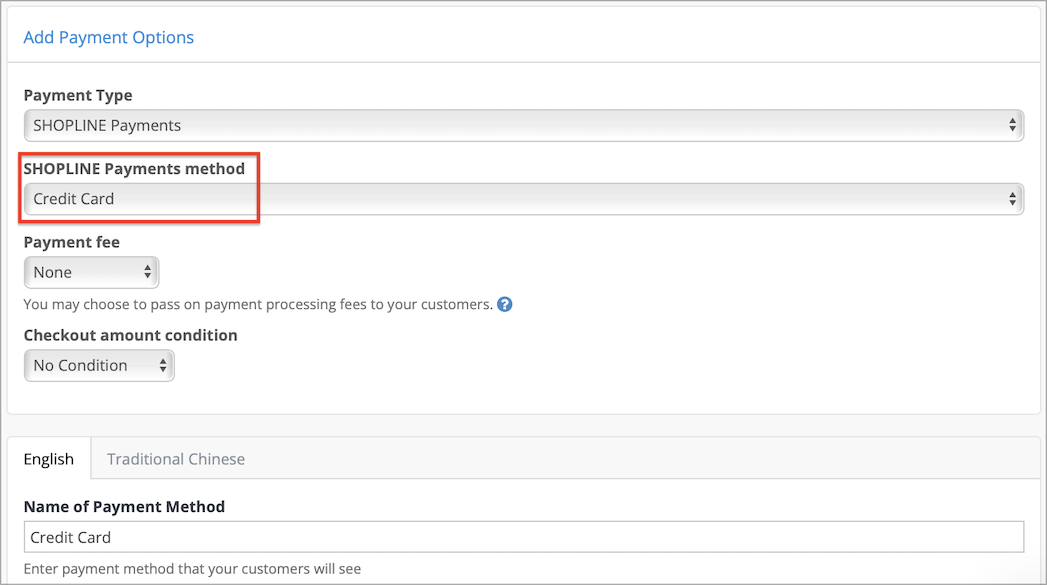Click the Credit Card value in method dropdown
The width and height of the screenshot is (1047, 585).
[x=73, y=199]
